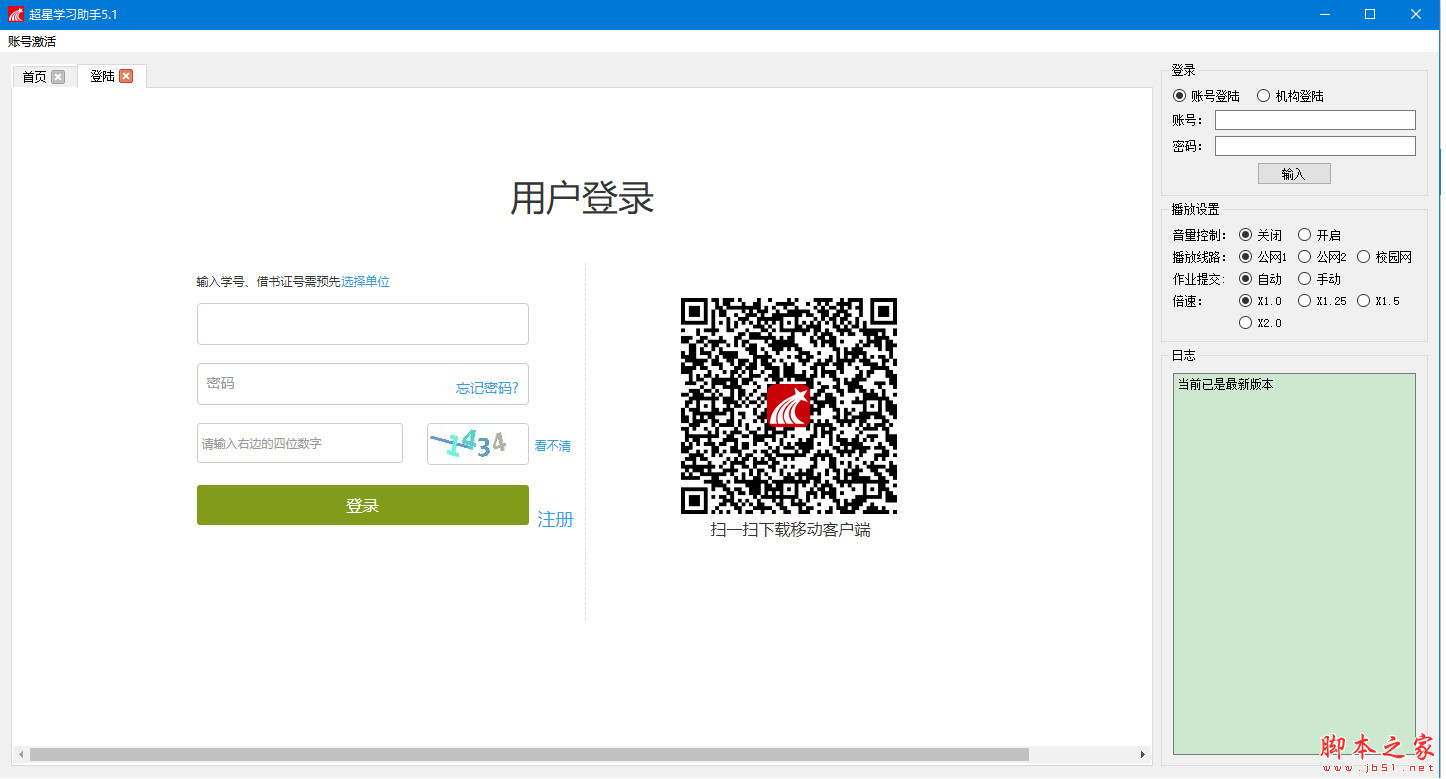Click the 看不清 captcha refresh link
This screenshot has width=1446, height=779.
552,446
